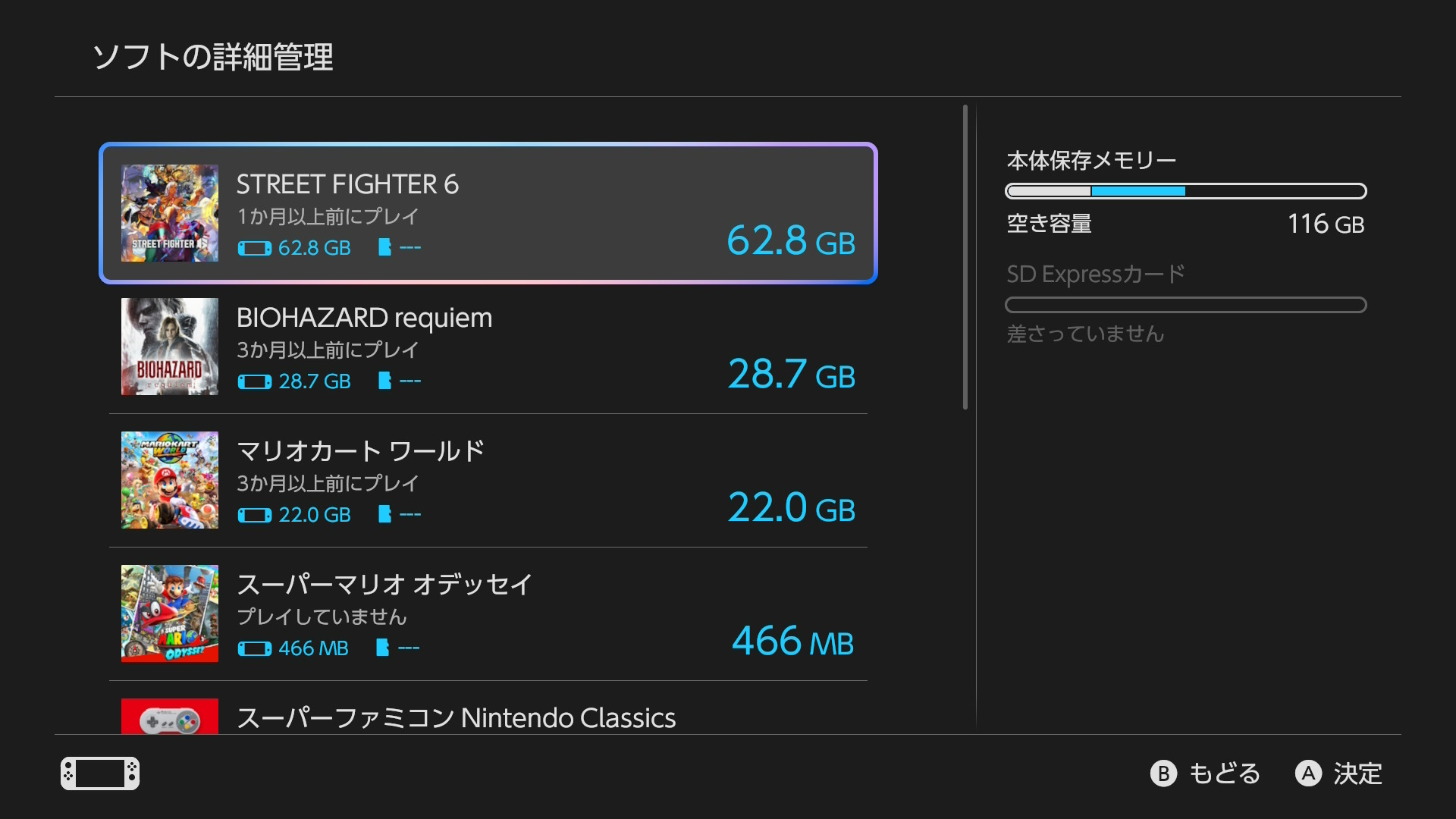The width and height of the screenshot is (1456, 819).
Task: Click the SD Expressカード capacity bar
Action: click(x=1186, y=305)
